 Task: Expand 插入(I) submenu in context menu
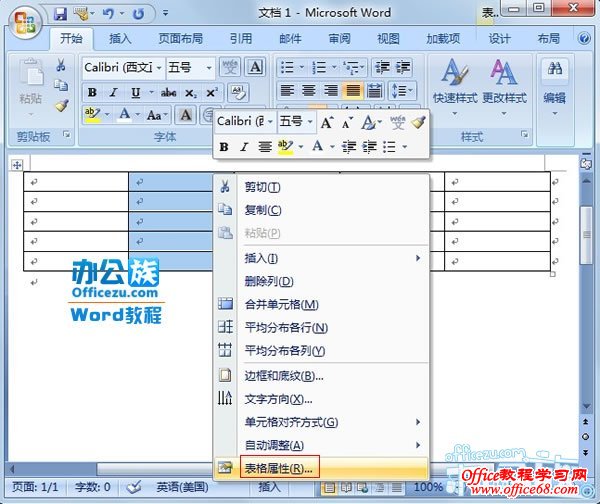[x=321, y=258]
